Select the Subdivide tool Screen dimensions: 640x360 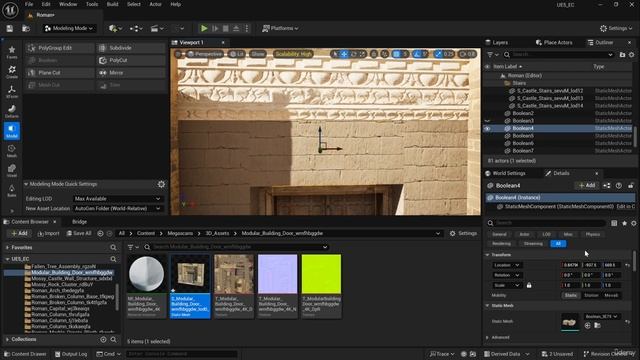pos(131,48)
